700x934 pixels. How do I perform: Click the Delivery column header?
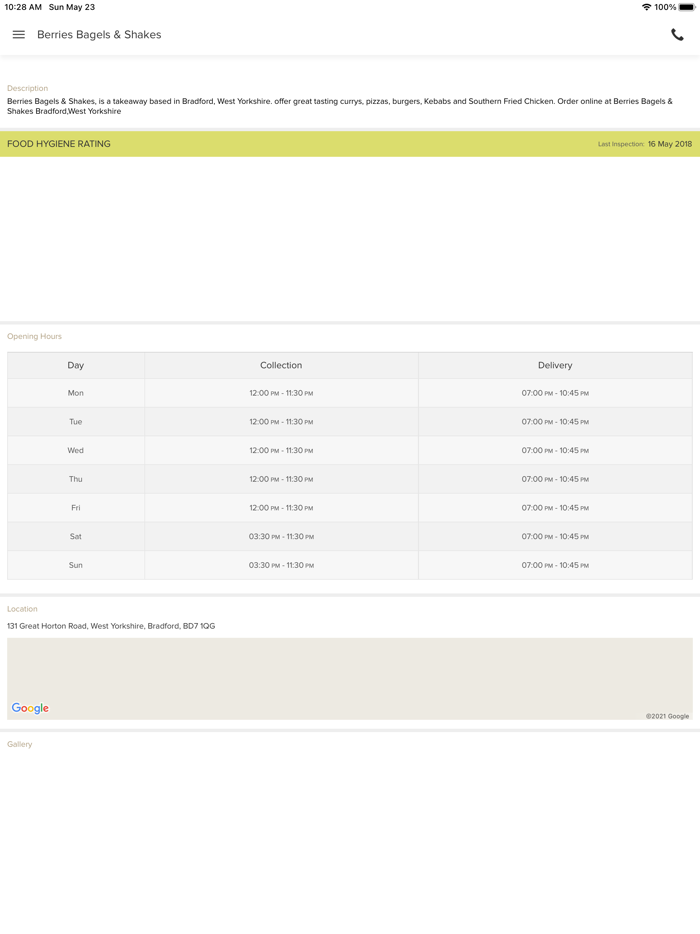[555, 365]
